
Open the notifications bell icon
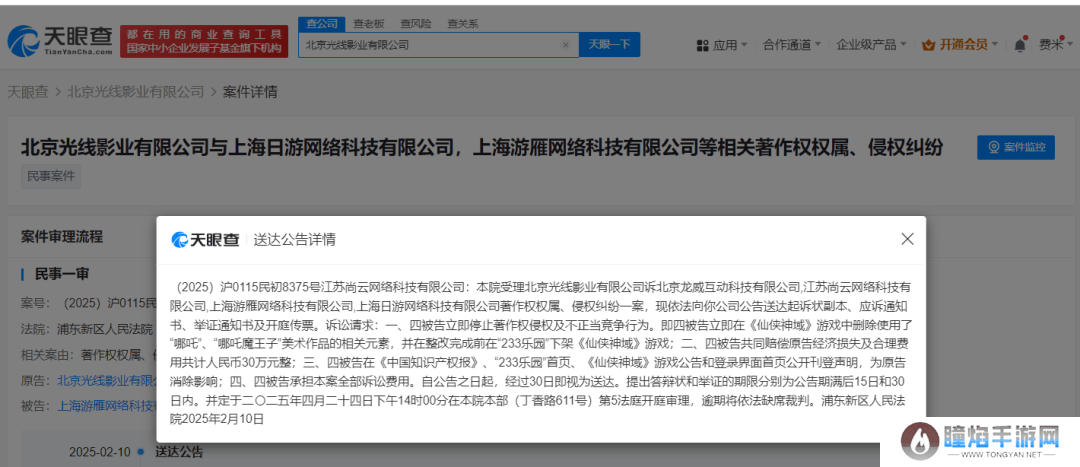pyautogui.click(x=1019, y=45)
